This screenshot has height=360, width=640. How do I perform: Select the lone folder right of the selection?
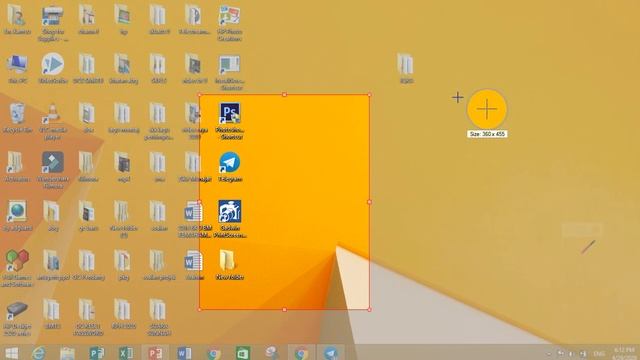point(405,64)
